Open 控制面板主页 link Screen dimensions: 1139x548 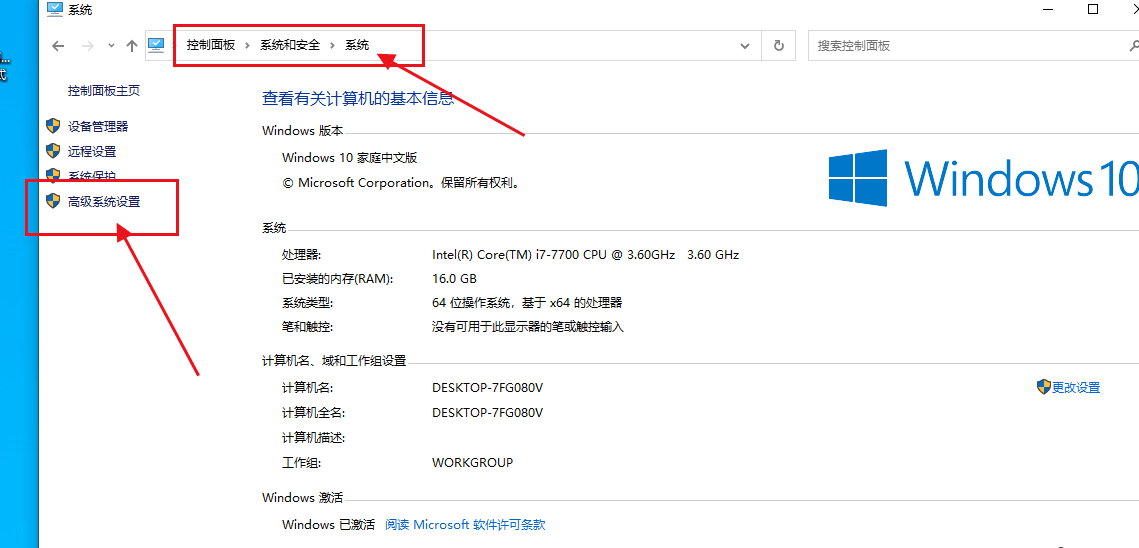tap(104, 90)
